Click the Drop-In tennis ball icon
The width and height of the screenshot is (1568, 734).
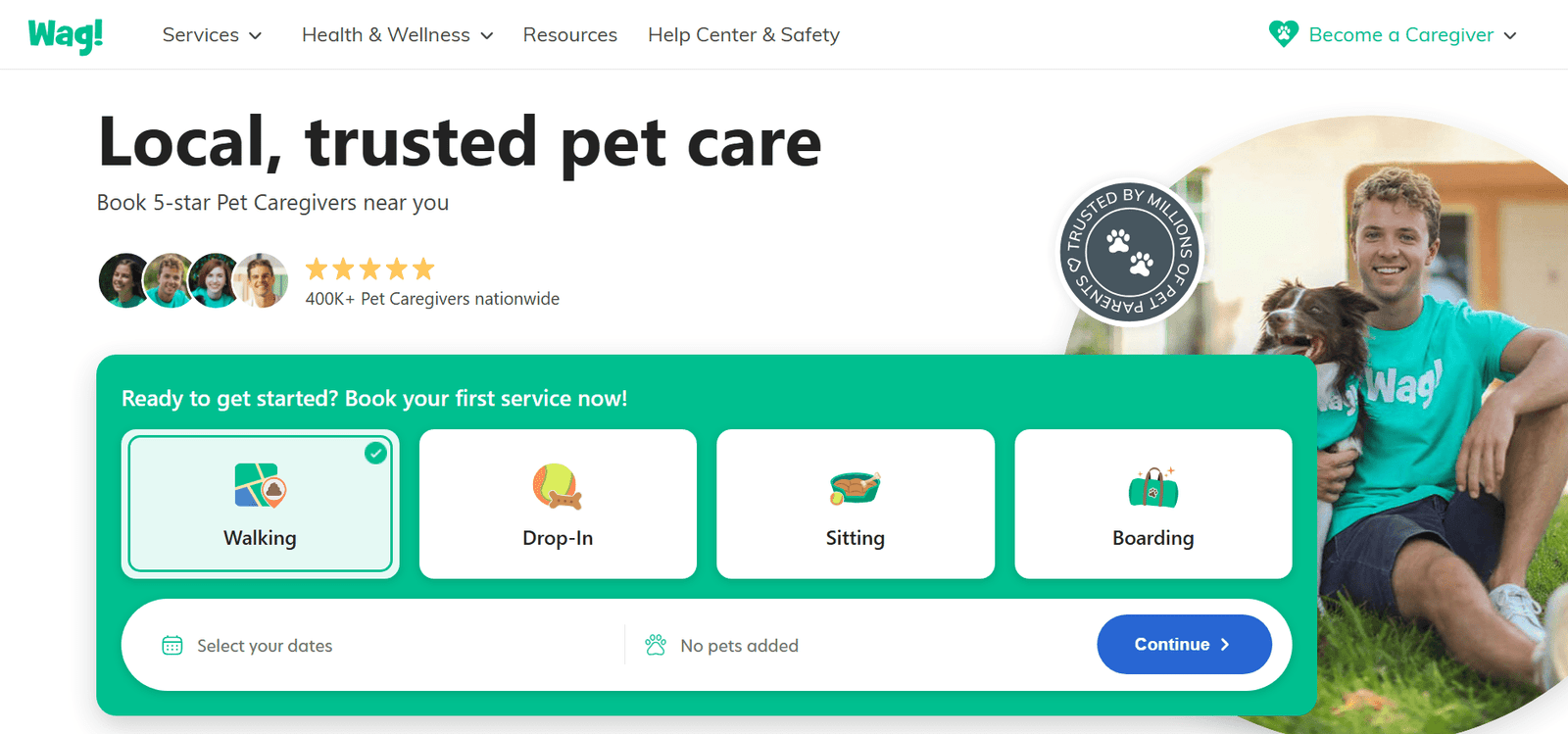[558, 486]
